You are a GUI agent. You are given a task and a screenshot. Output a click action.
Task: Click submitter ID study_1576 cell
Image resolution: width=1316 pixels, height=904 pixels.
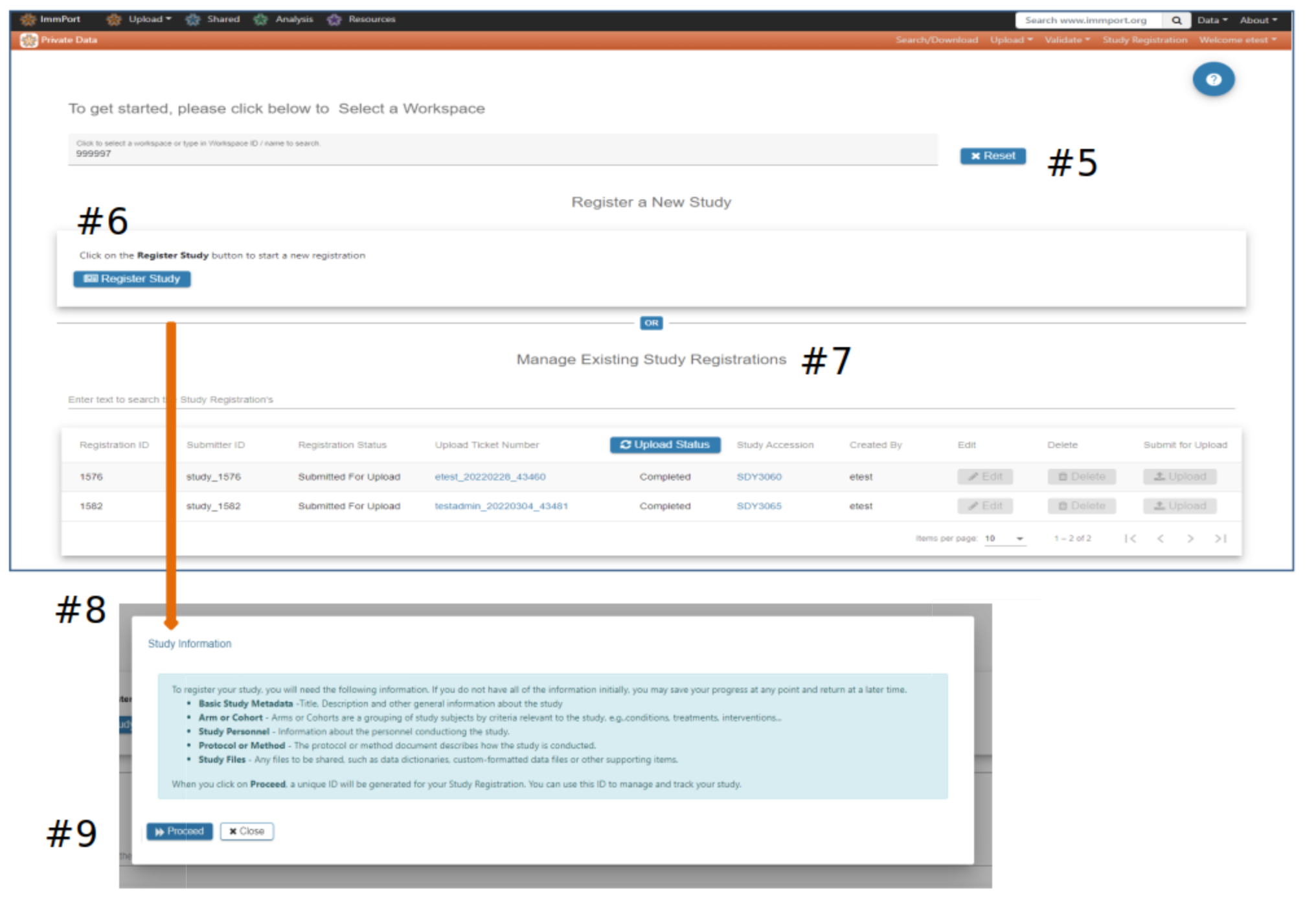click(x=214, y=477)
